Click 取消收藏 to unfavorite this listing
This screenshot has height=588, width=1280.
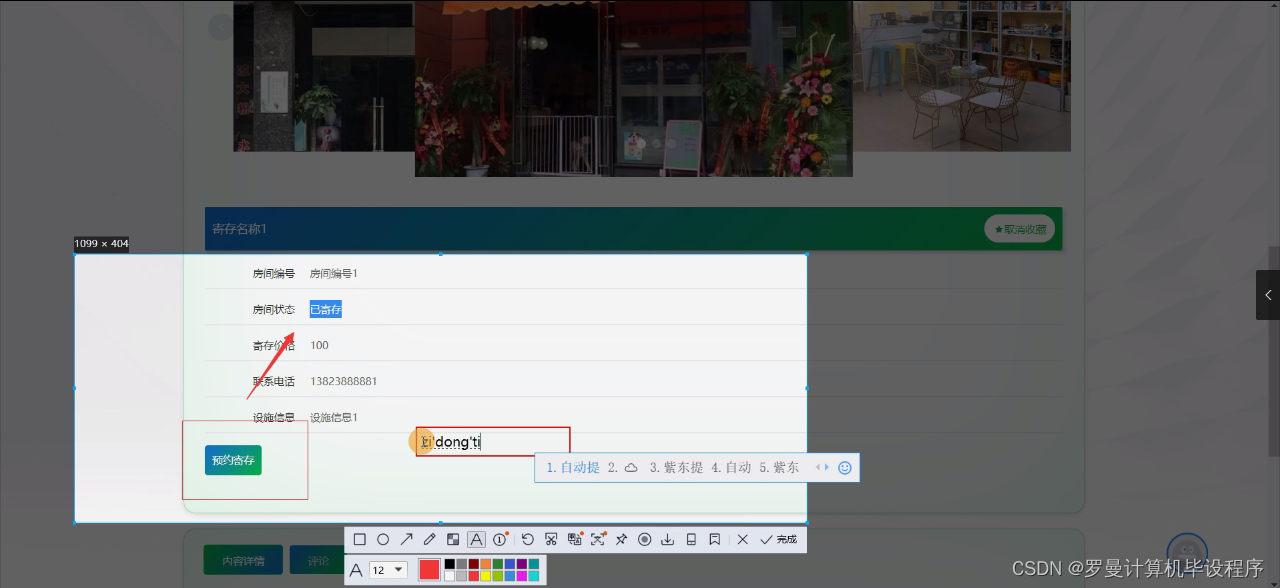[1019, 228]
